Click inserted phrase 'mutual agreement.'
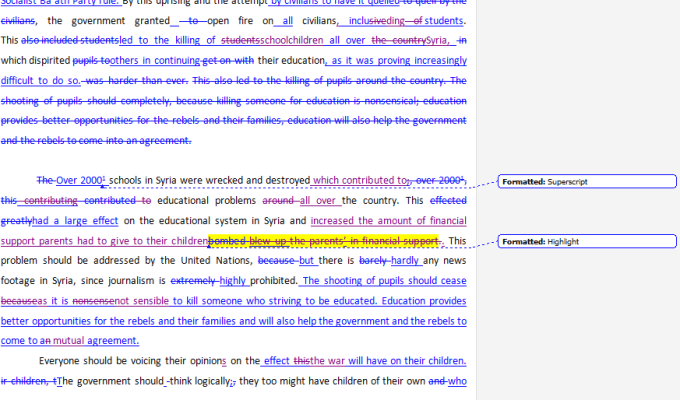Viewport: 680px width, 400px height. (x=96, y=341)
